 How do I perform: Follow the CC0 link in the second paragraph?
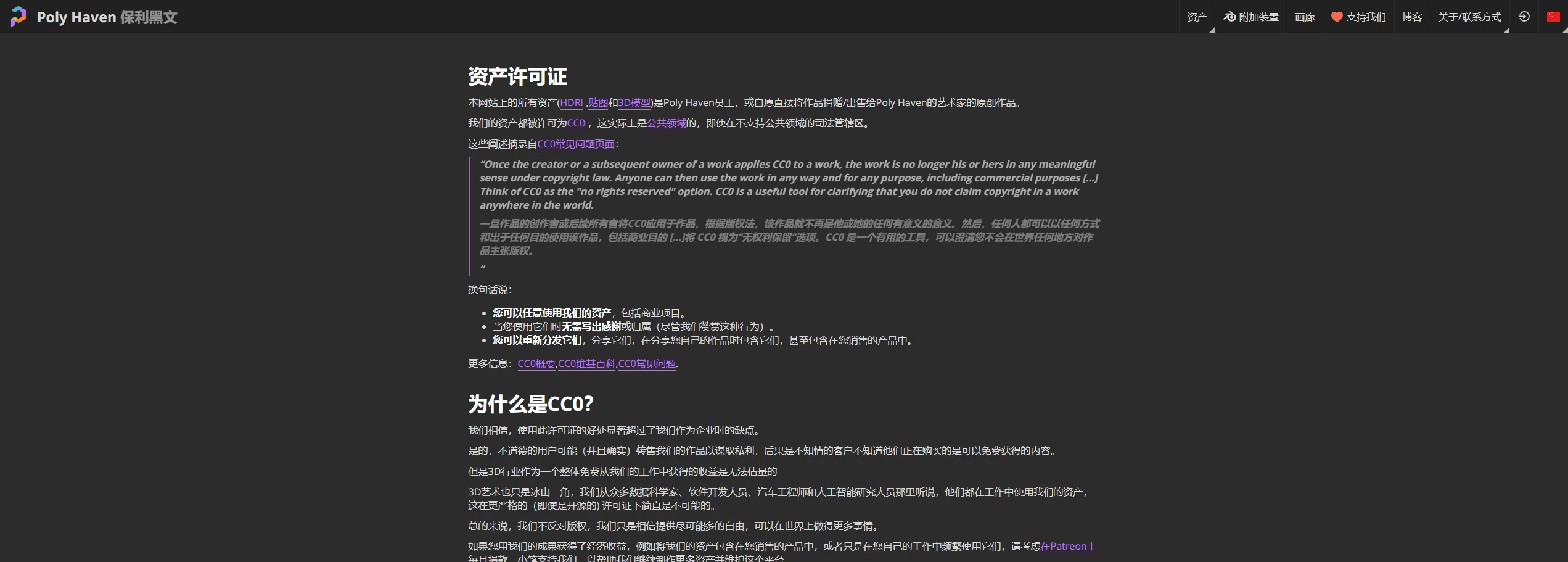pos(576,123)
